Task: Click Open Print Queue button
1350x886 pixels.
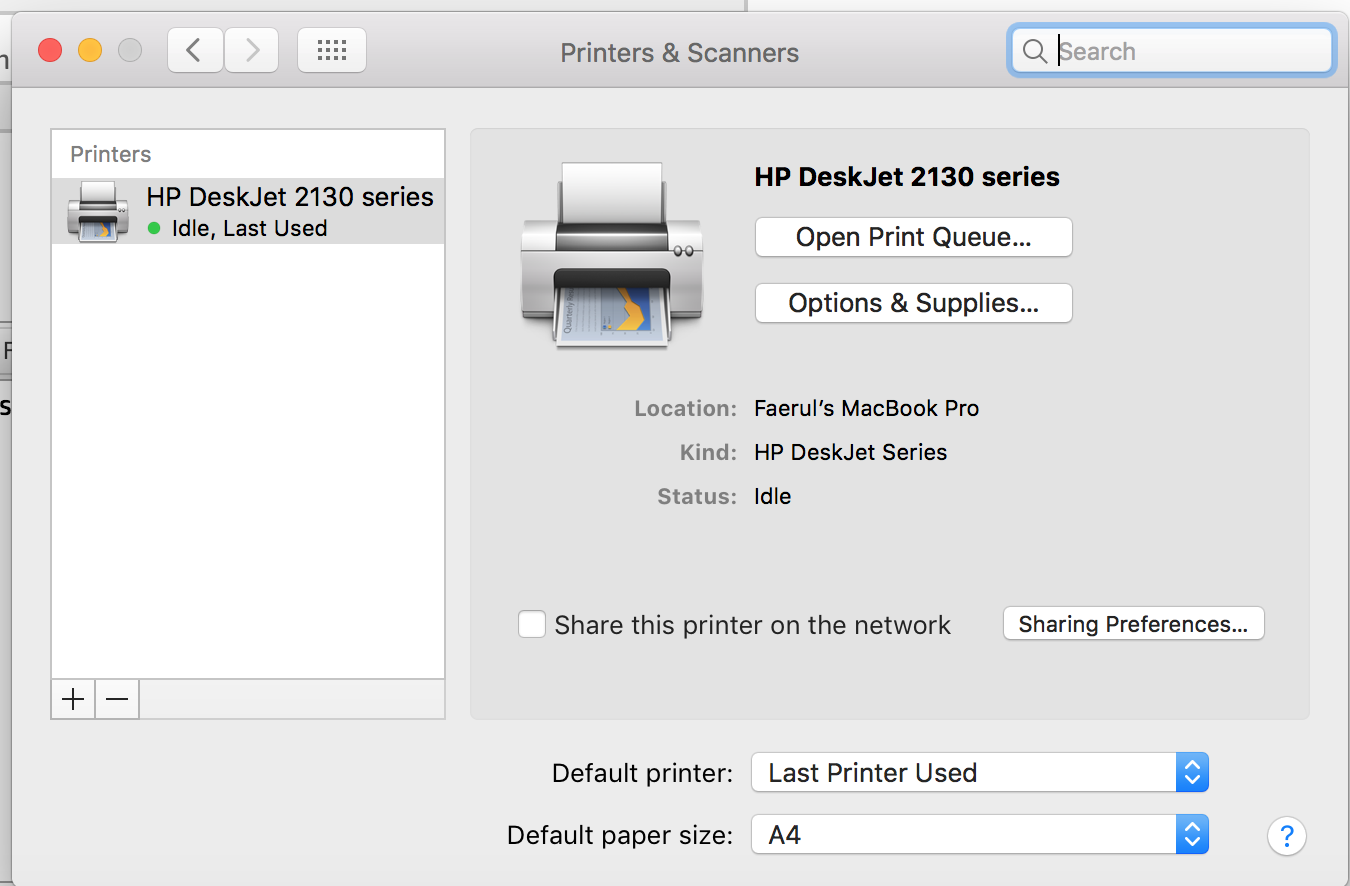Action: (x=913, y=238)
